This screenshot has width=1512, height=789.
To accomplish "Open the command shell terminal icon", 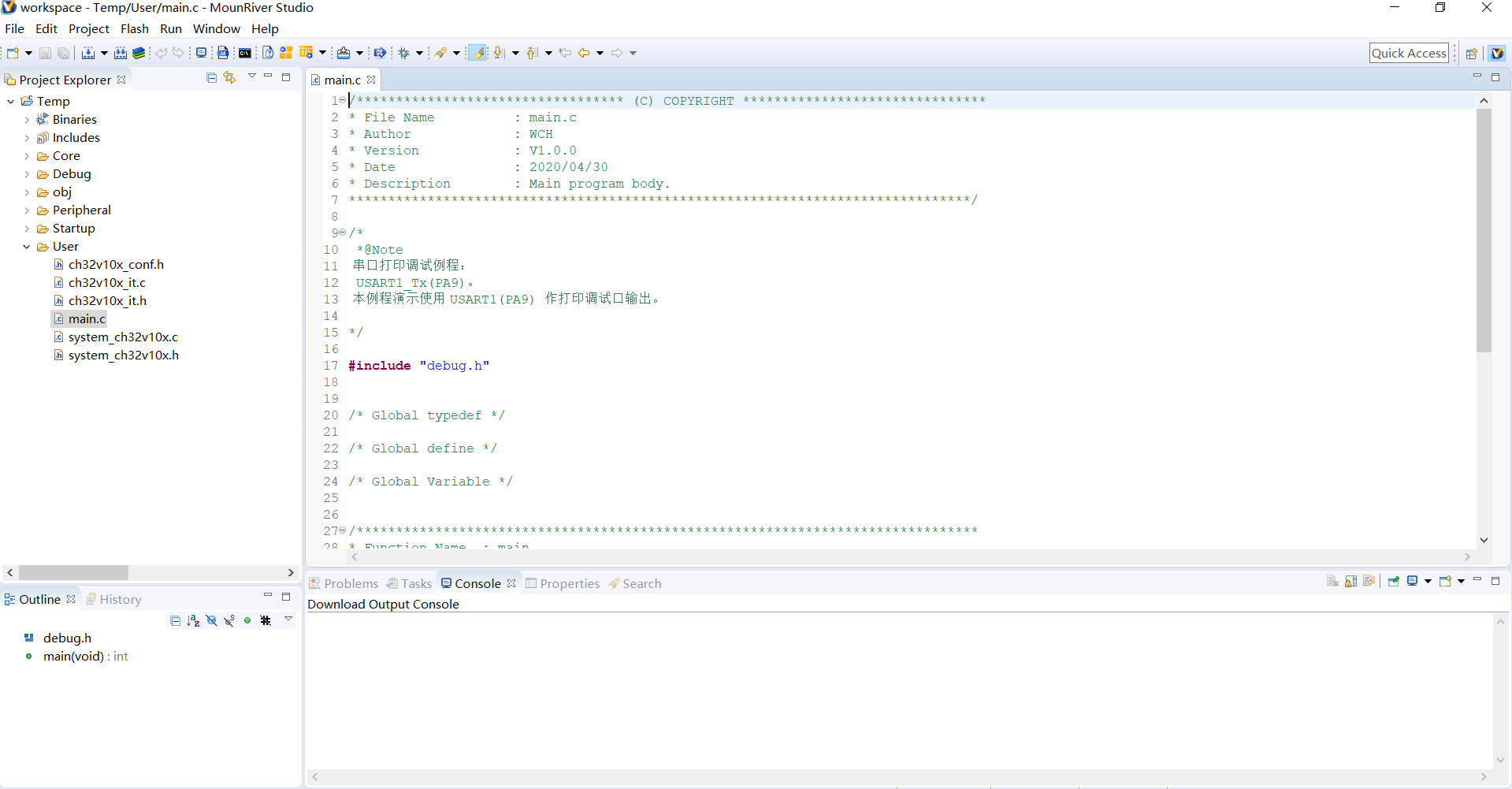I will 245,53.
